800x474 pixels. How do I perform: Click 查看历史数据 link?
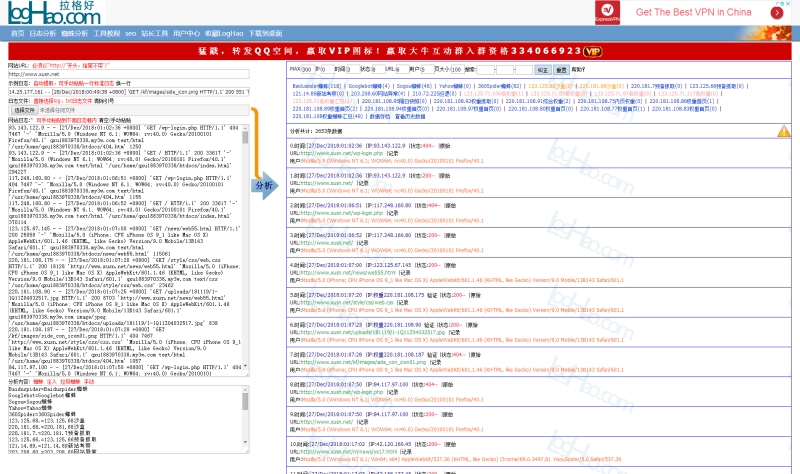click(410, 116)
